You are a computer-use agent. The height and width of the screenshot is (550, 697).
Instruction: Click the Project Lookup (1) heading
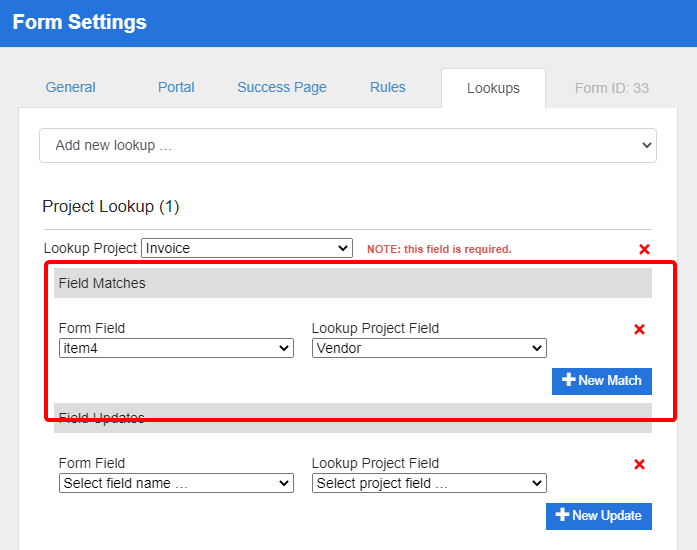(110, 207)
